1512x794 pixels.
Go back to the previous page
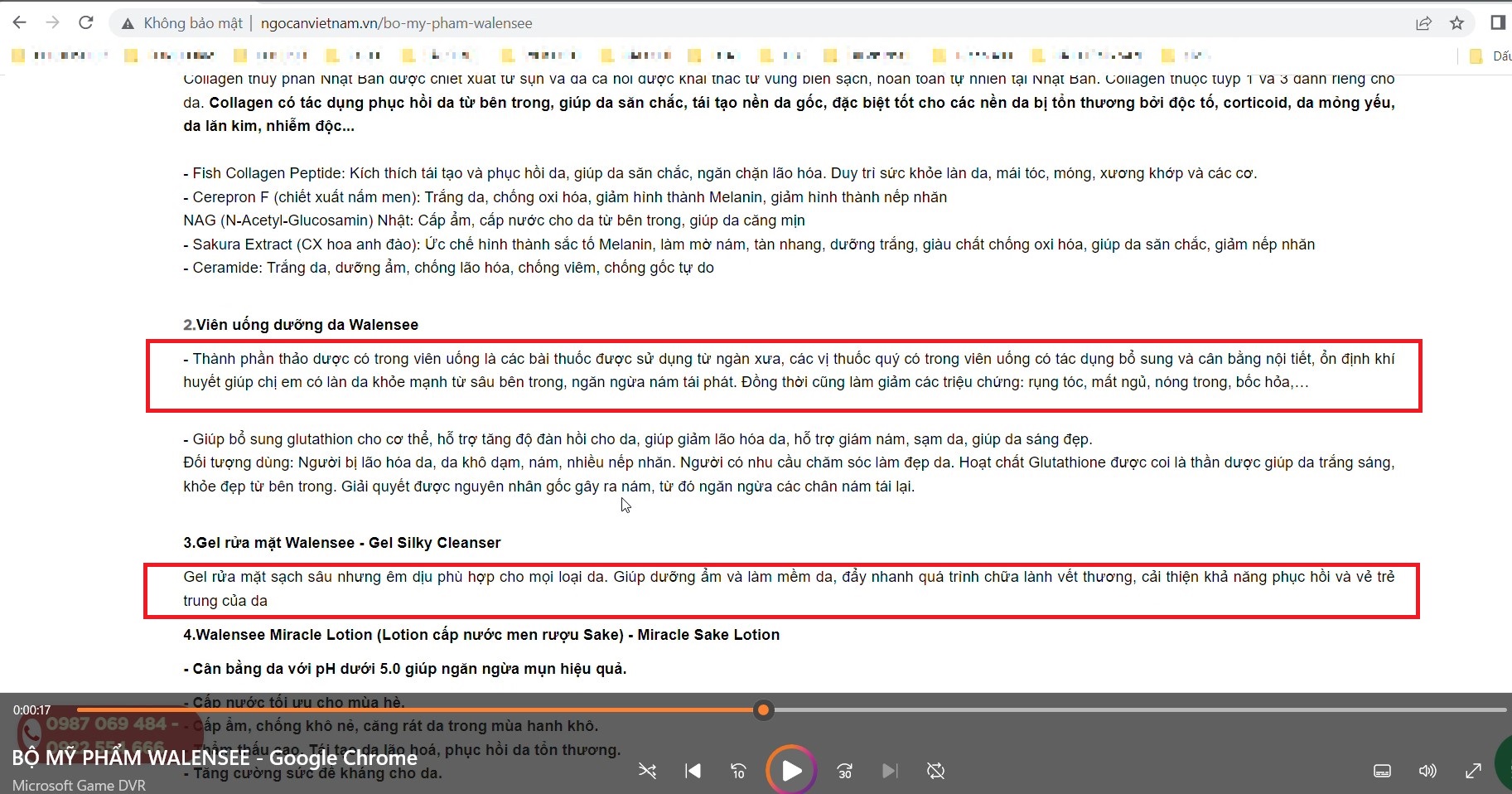coord(20,22)
